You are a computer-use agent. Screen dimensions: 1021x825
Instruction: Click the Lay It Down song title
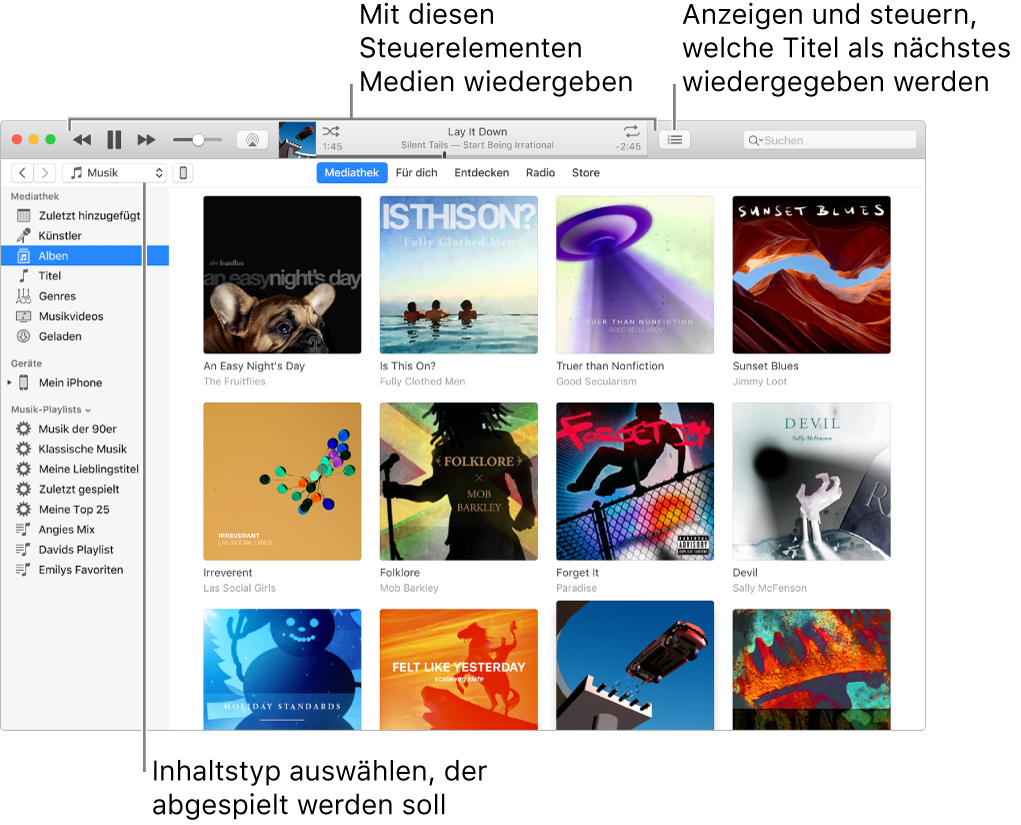477,132
